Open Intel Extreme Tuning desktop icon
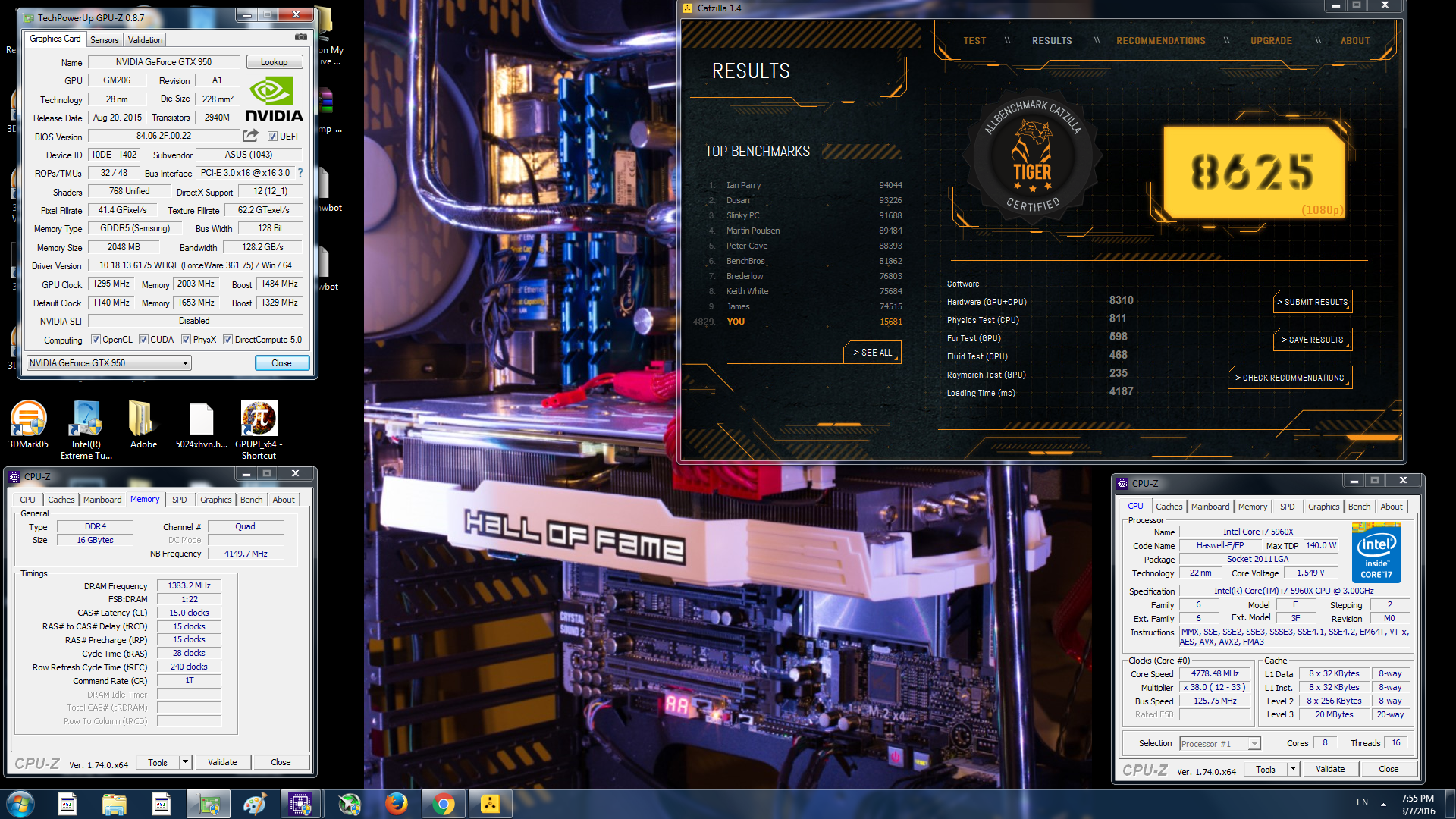Viewport: 1456px width, 819px height. (86, 430)
